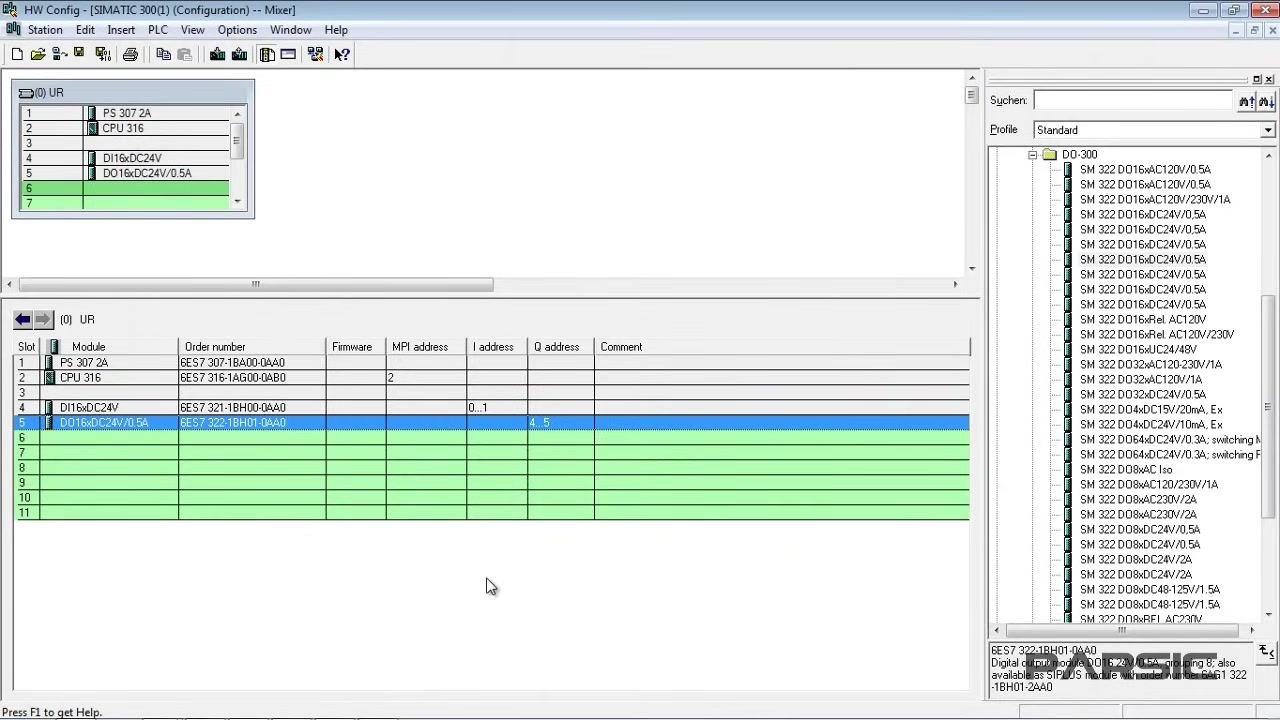Create a new station with the New icon

(x=17, y=54)
